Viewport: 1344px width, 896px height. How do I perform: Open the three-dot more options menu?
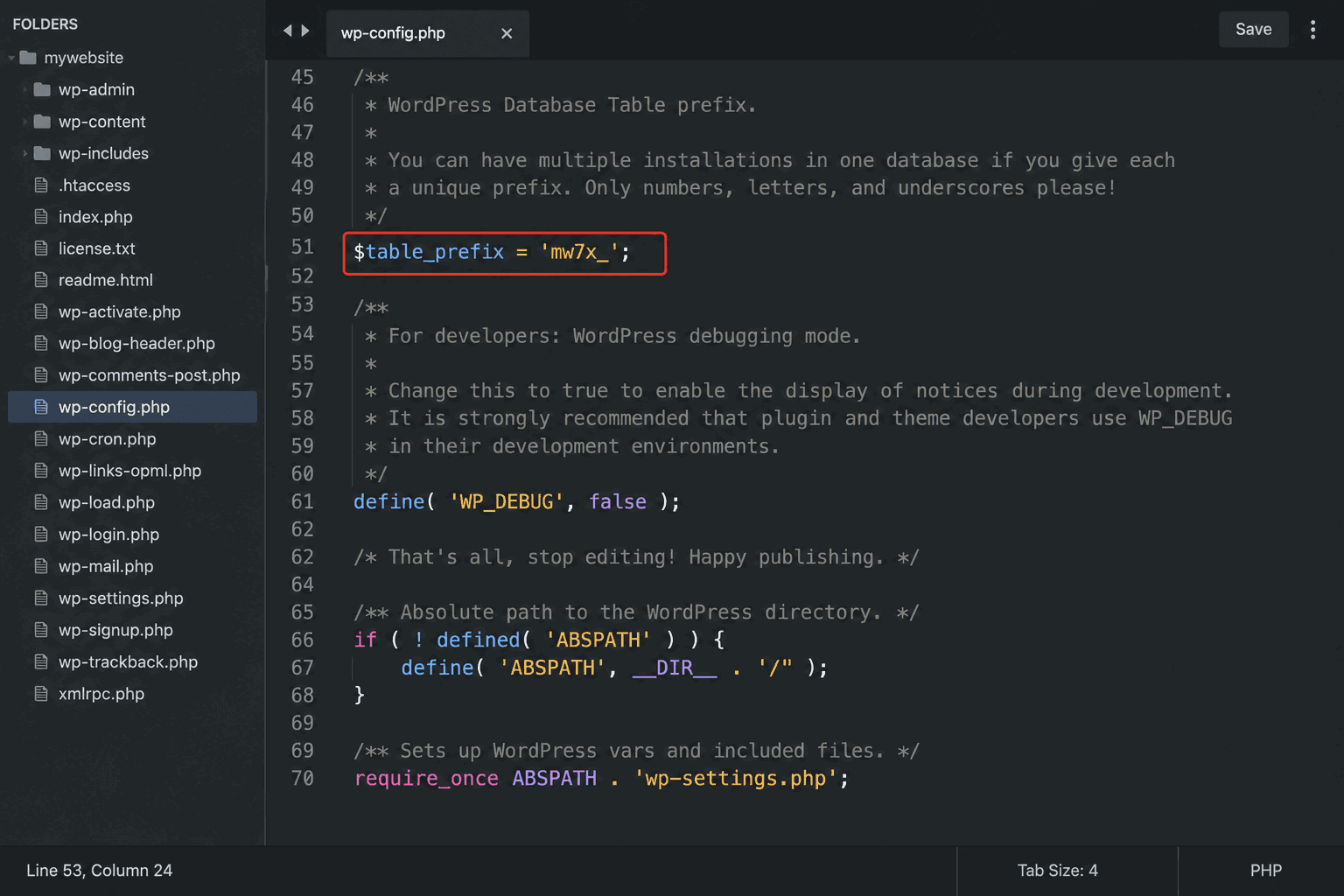tap(1312, 30)
